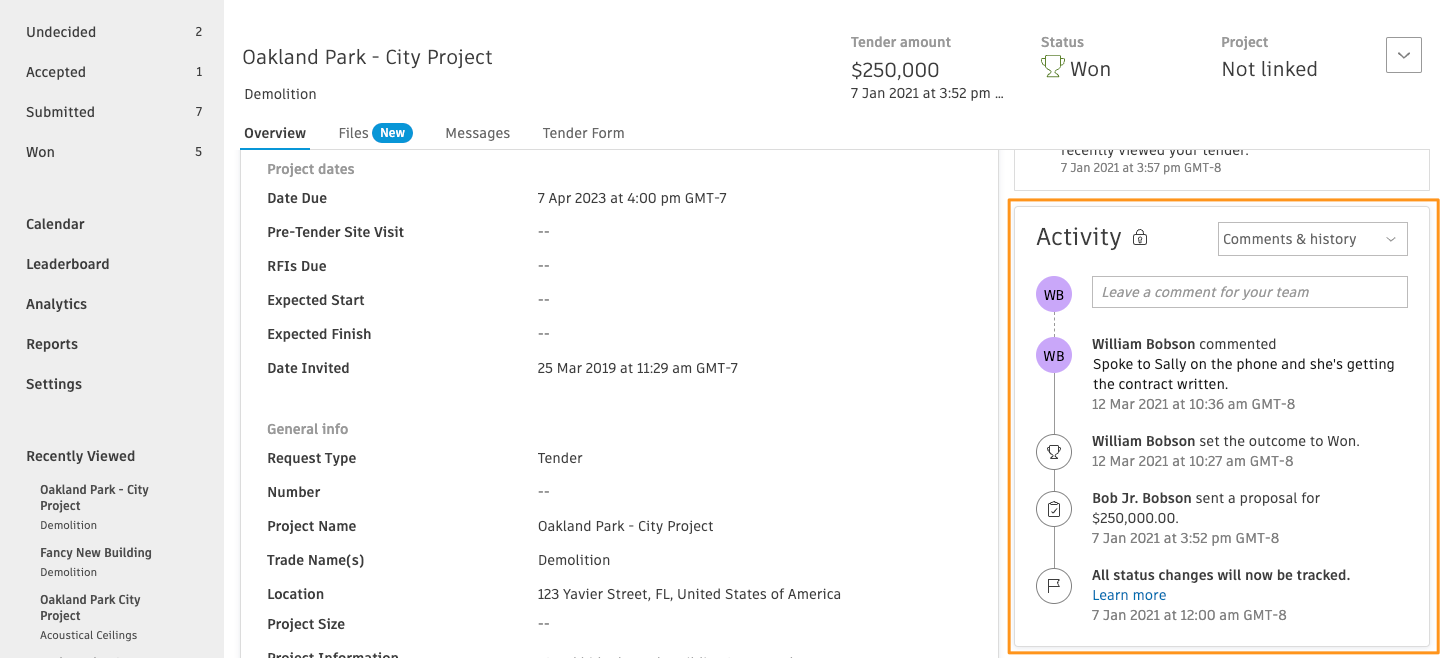1445x658 pixels.
Task: Open the Files tab
Action: click(354, 133)
